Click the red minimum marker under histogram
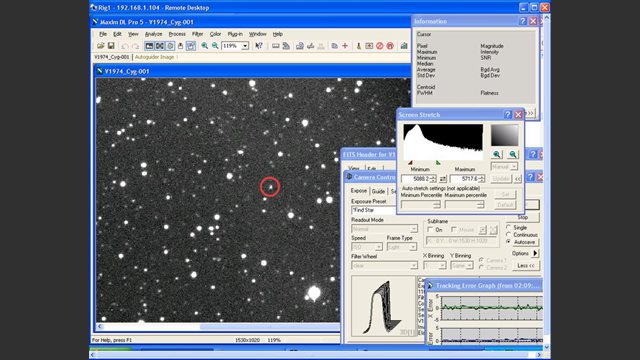640x360 pixels. tap(410, 163)
